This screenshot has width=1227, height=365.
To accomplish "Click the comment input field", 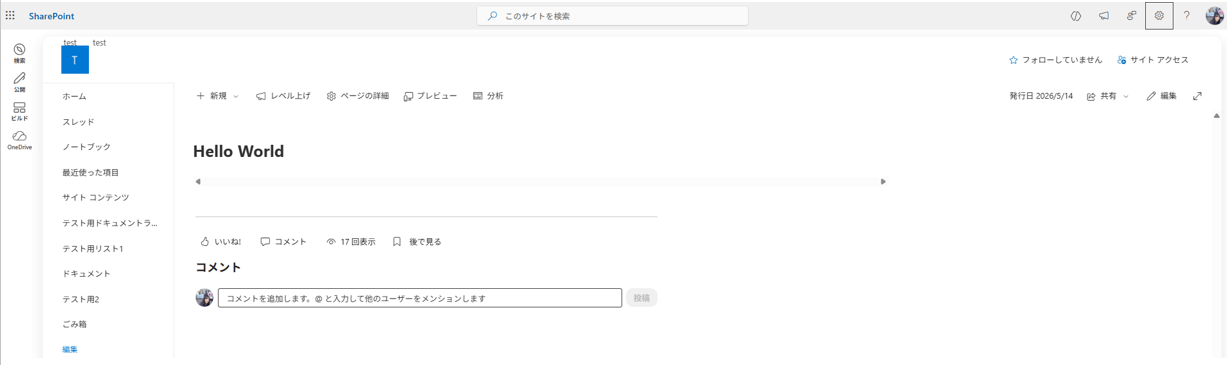I will pos(420,298).
